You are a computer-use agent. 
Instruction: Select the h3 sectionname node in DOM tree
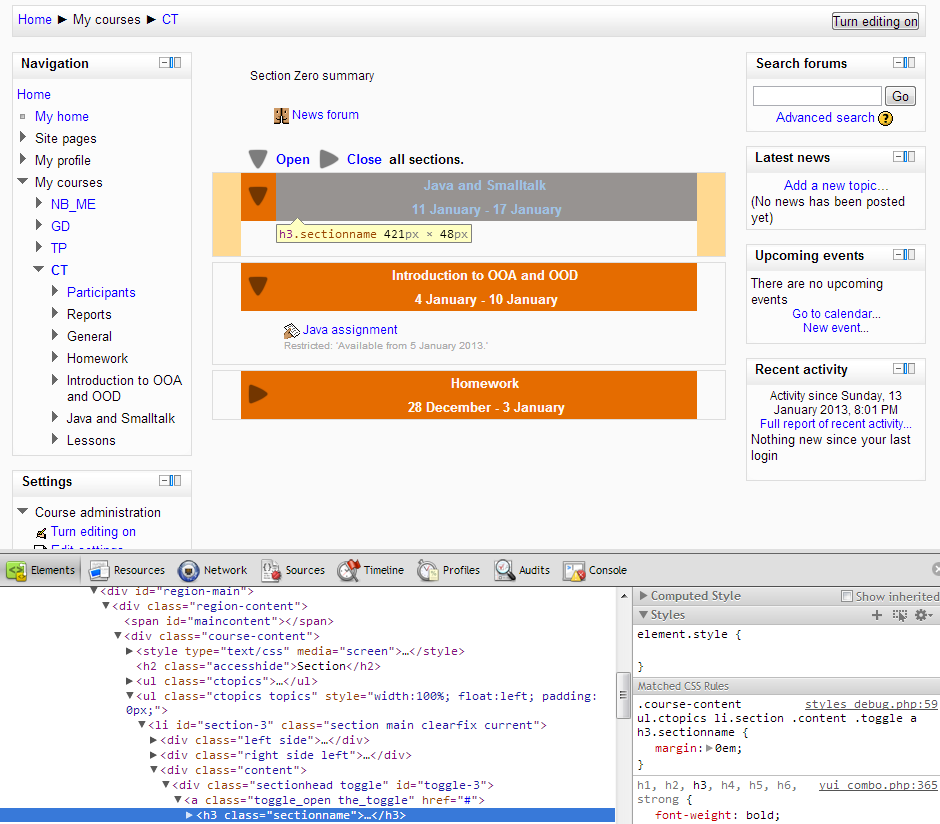click(307, 815)
